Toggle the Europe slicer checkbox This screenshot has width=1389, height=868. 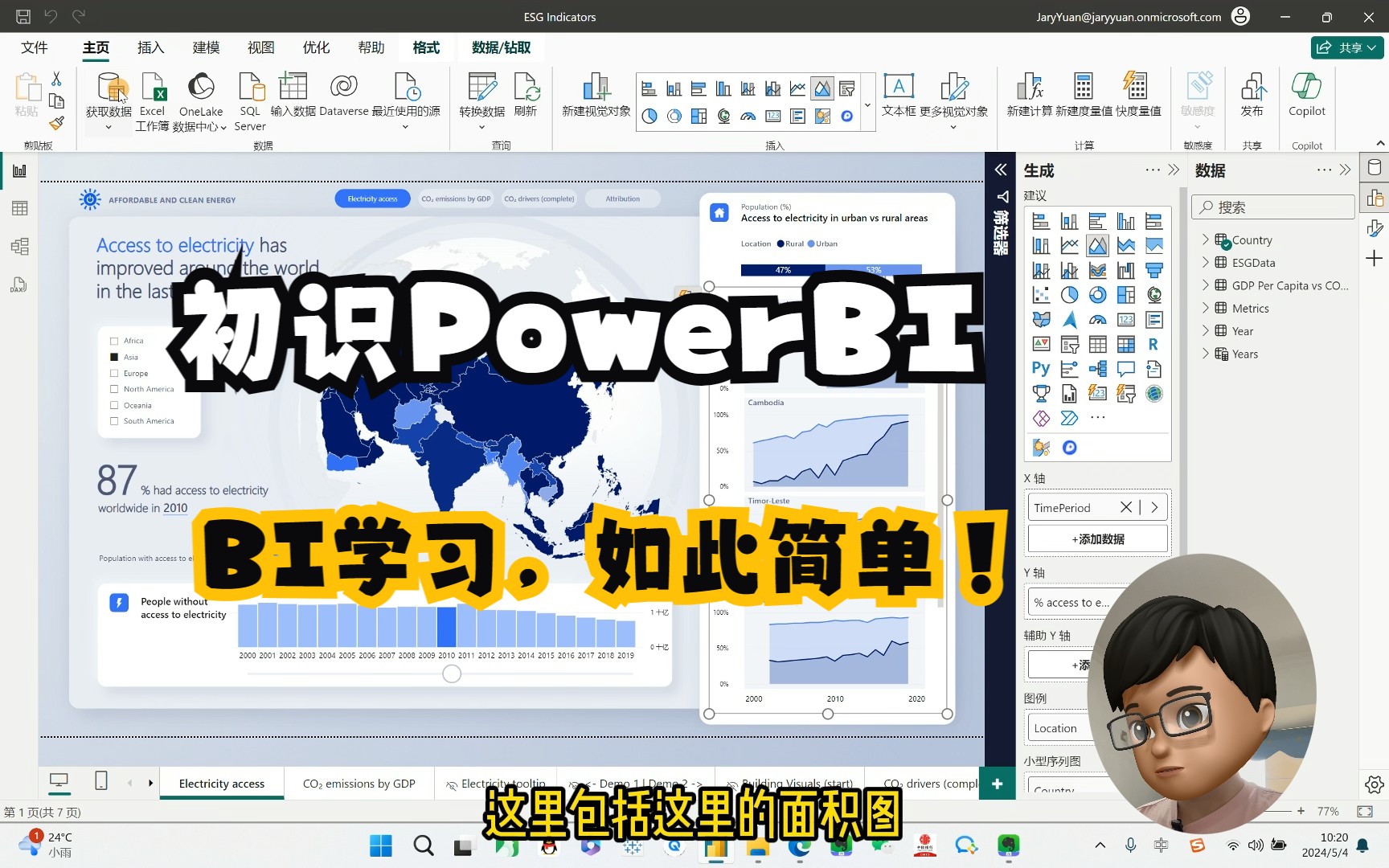click(x=114, y=373)
